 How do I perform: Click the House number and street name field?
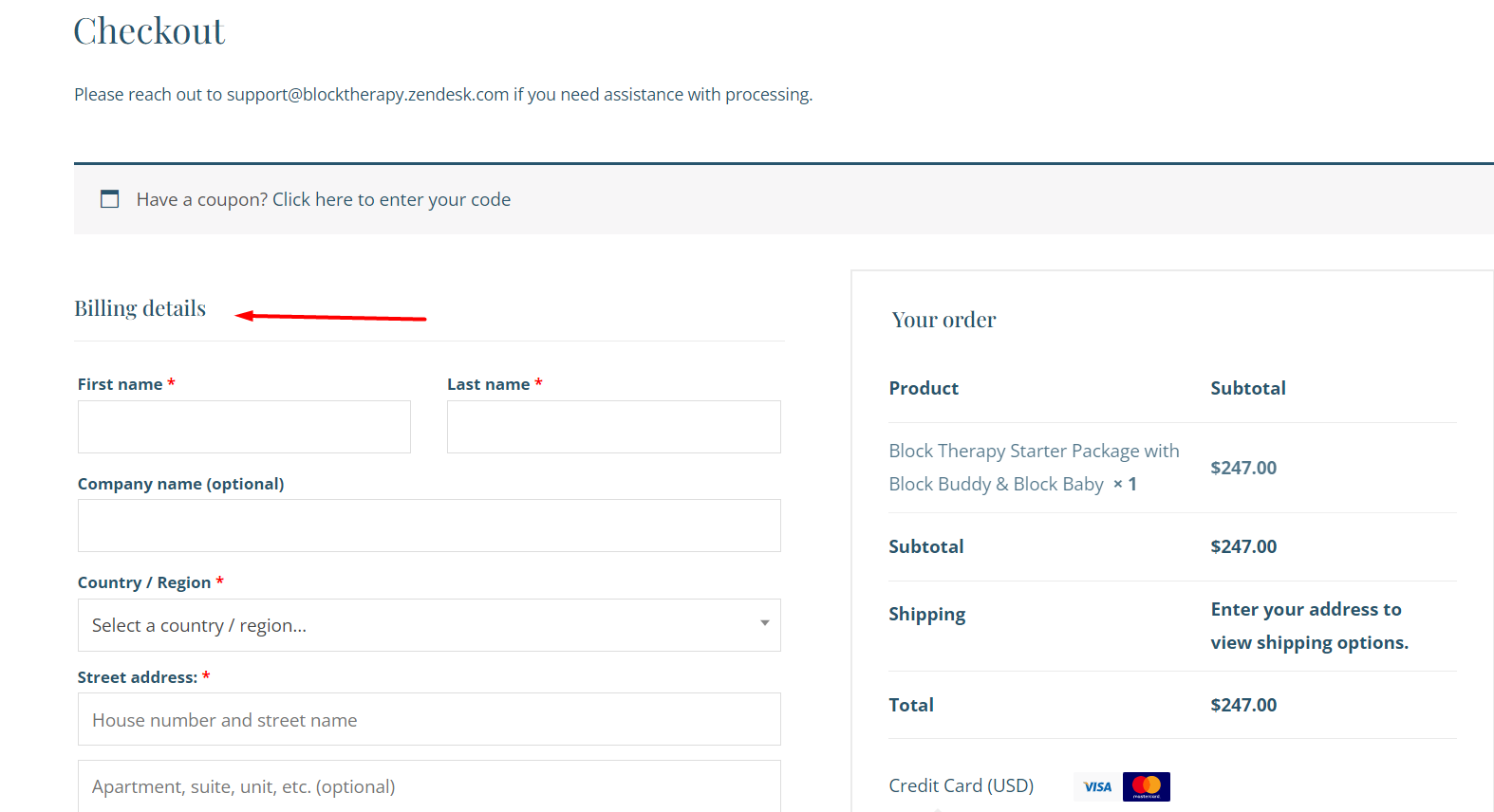tap(429, 719)
